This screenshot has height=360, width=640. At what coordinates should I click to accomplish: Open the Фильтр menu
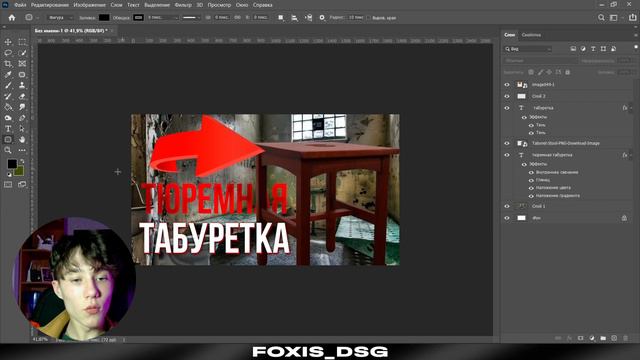(x=183, y=5)
